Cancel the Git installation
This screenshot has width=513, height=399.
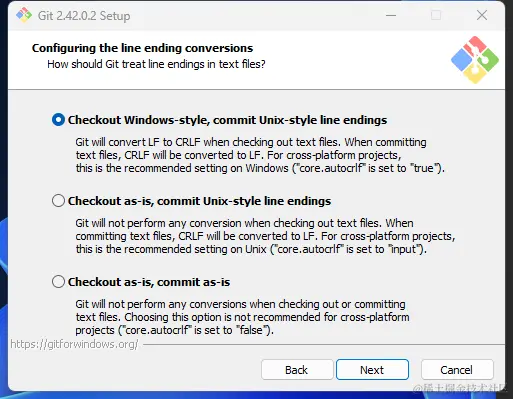pyautogui.click(x=457, y=370)
